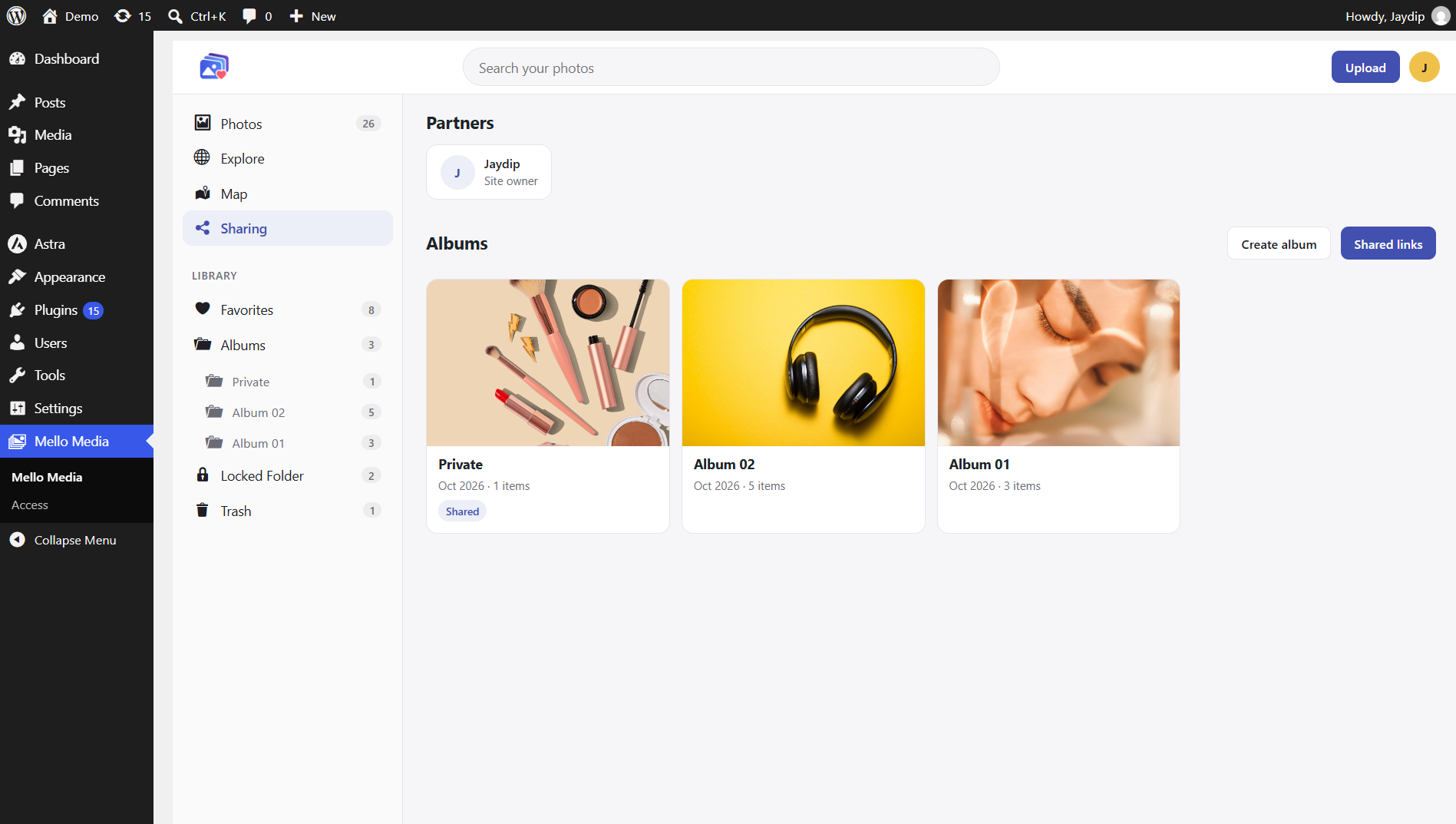Open the Album 01 face thumbnail
The height and width of the screenshot is (824, 1456).
[1058, 362]
